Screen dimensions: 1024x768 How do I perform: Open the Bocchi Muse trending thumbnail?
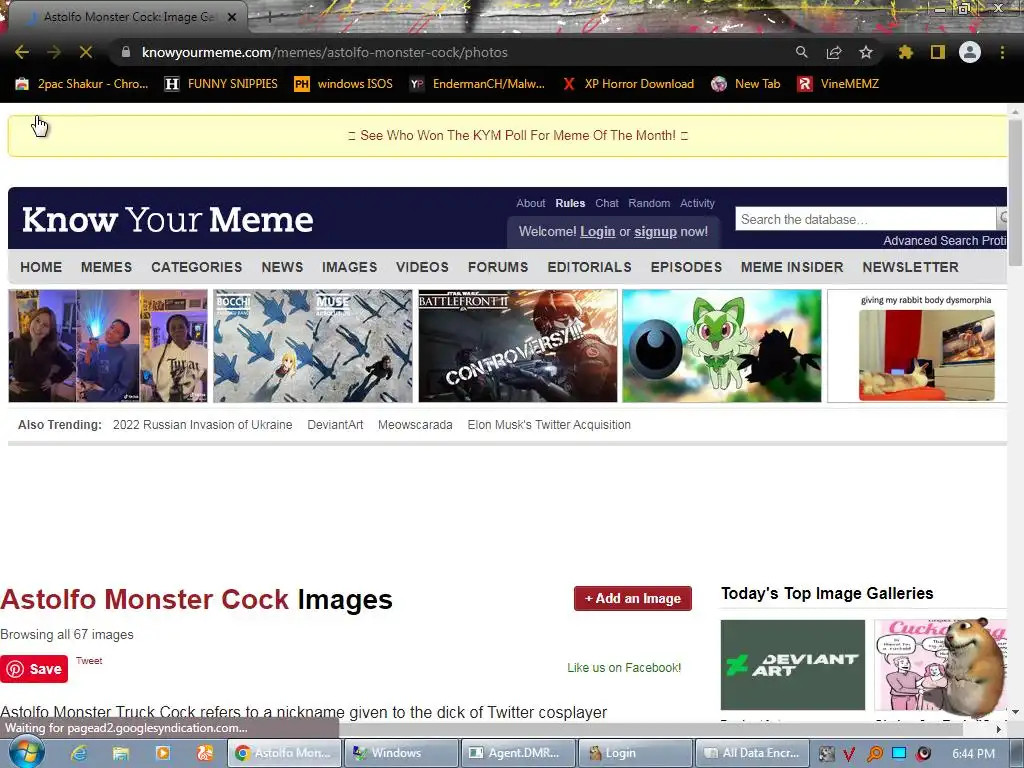pyautogui.click(x=313, y=346)
